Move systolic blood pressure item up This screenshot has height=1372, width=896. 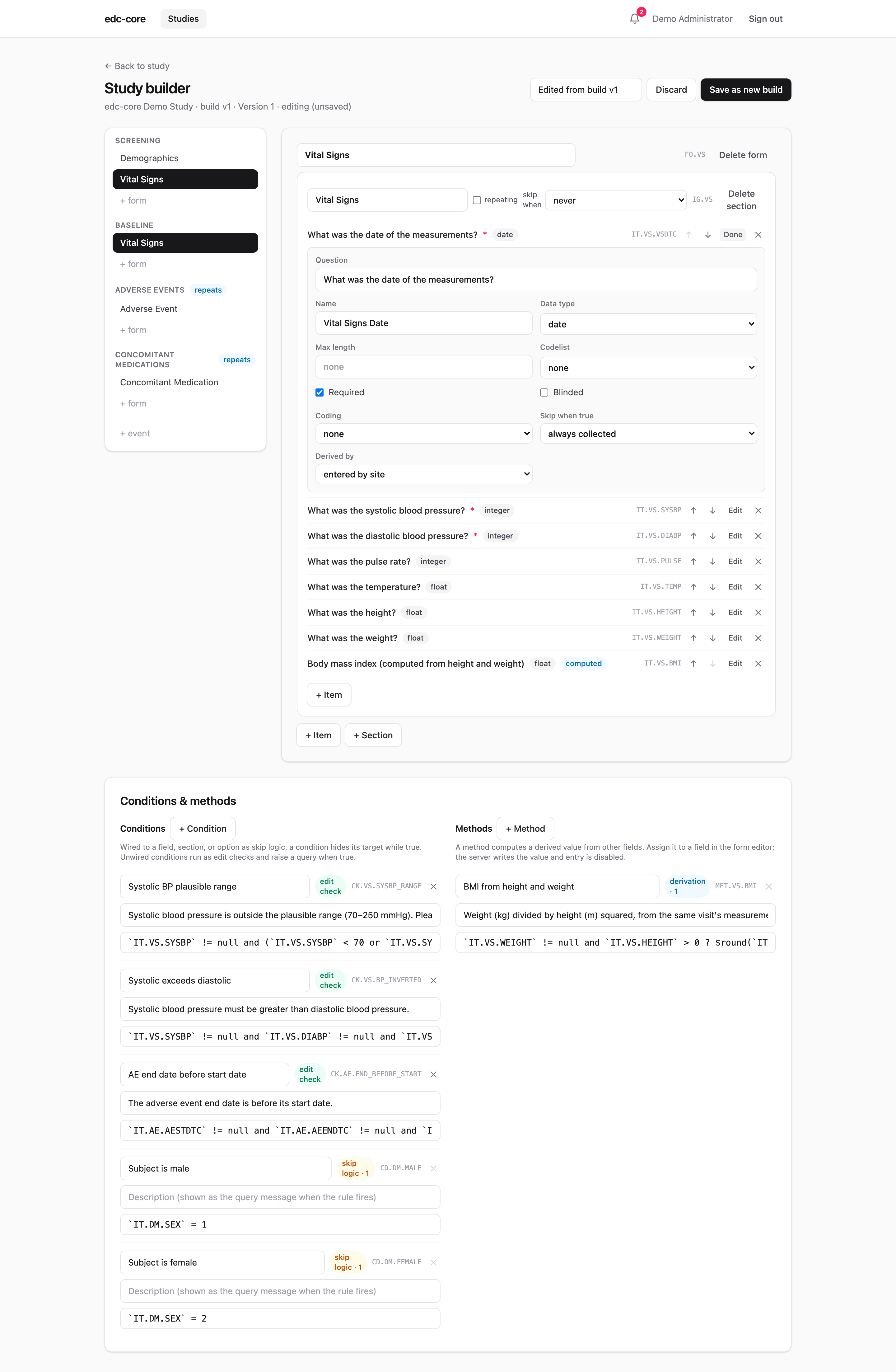[694, 510]
